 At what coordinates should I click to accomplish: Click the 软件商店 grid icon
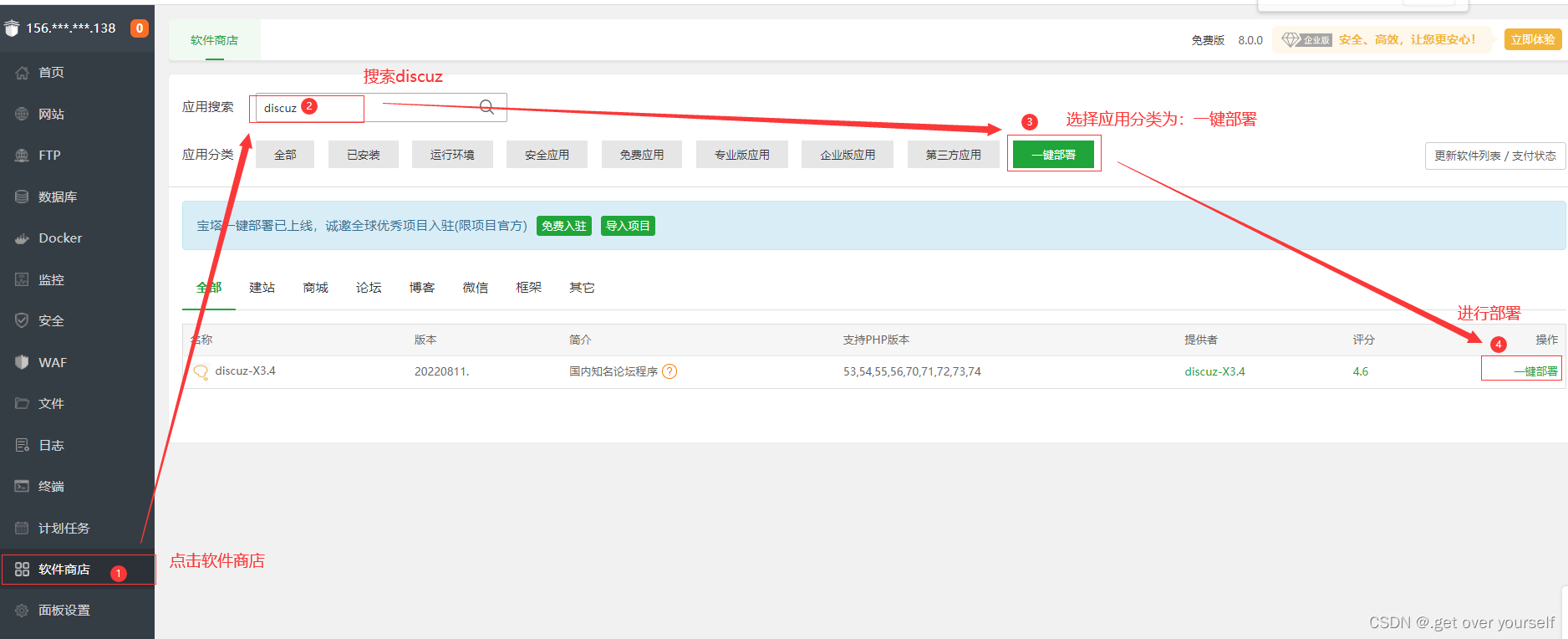click(22, 570)
